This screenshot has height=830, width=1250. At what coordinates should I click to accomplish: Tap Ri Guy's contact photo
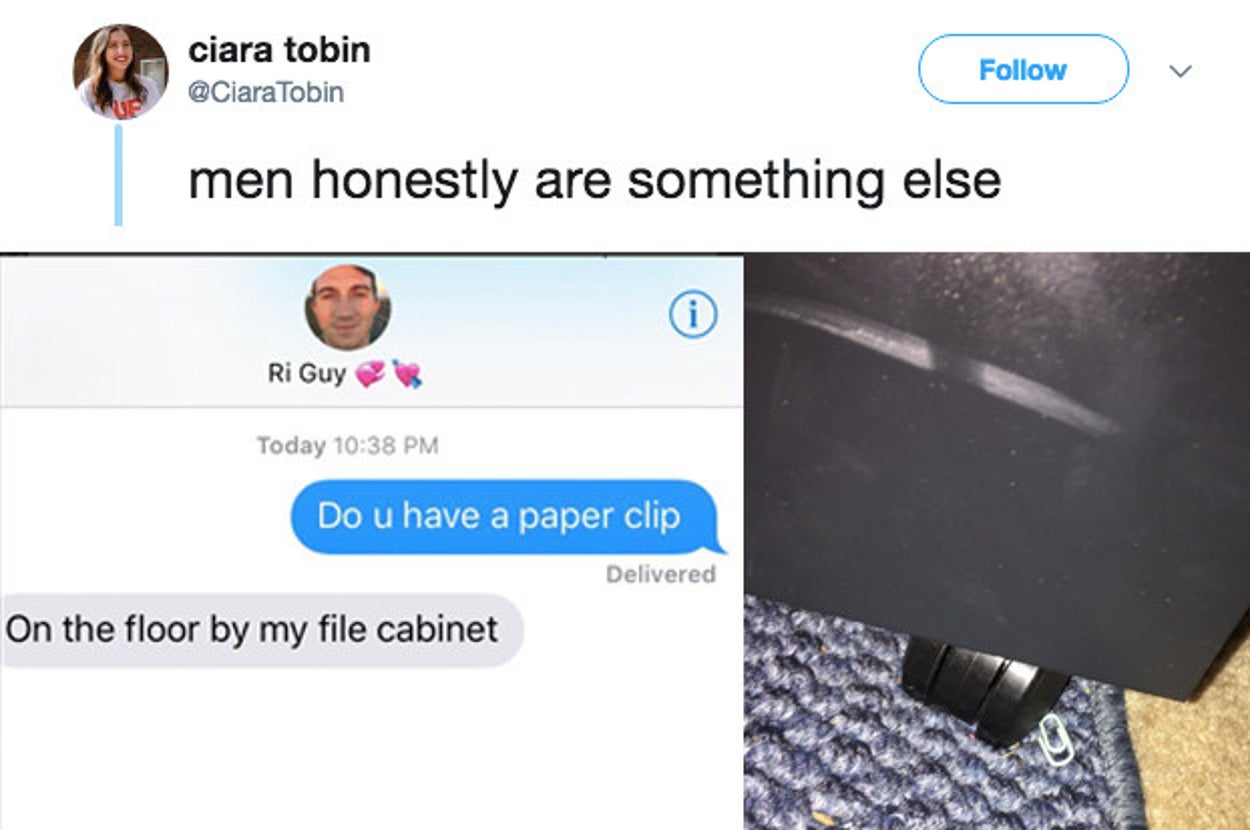(348, 307)
